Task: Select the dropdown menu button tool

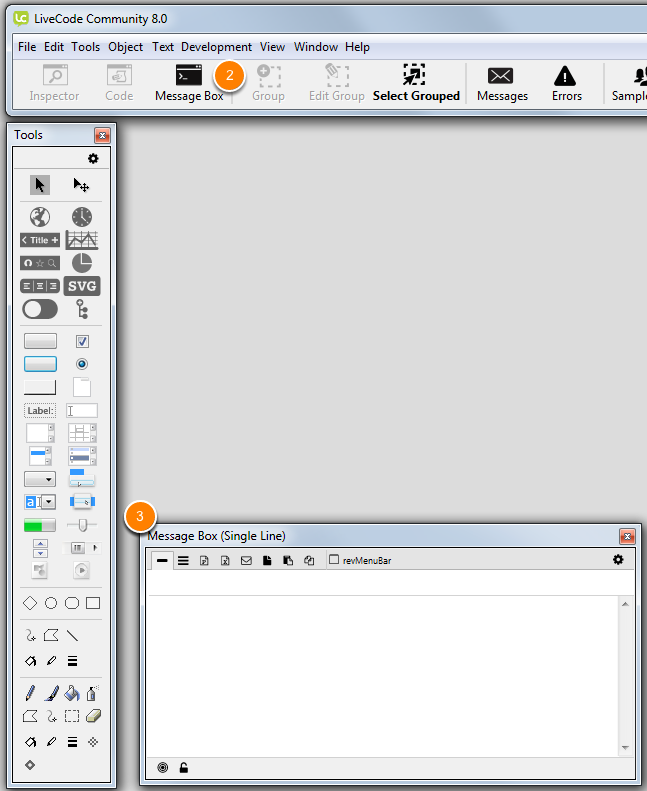Action: pyautogui.click(x=40, y=479)
